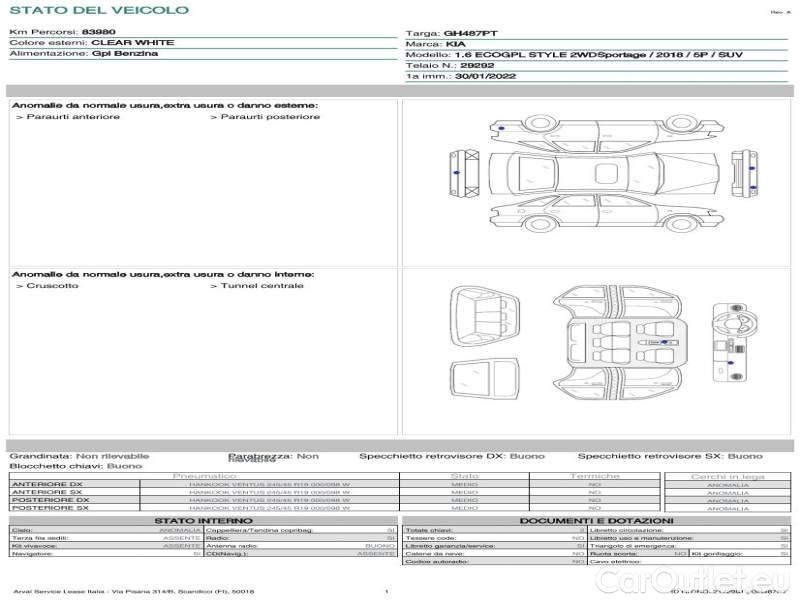Image resolution: width=800 pixels, height=600 pixels.
Task: Click the DOCUMENTI E DOTAZIONI section header
Action: (x=596, y=521)
